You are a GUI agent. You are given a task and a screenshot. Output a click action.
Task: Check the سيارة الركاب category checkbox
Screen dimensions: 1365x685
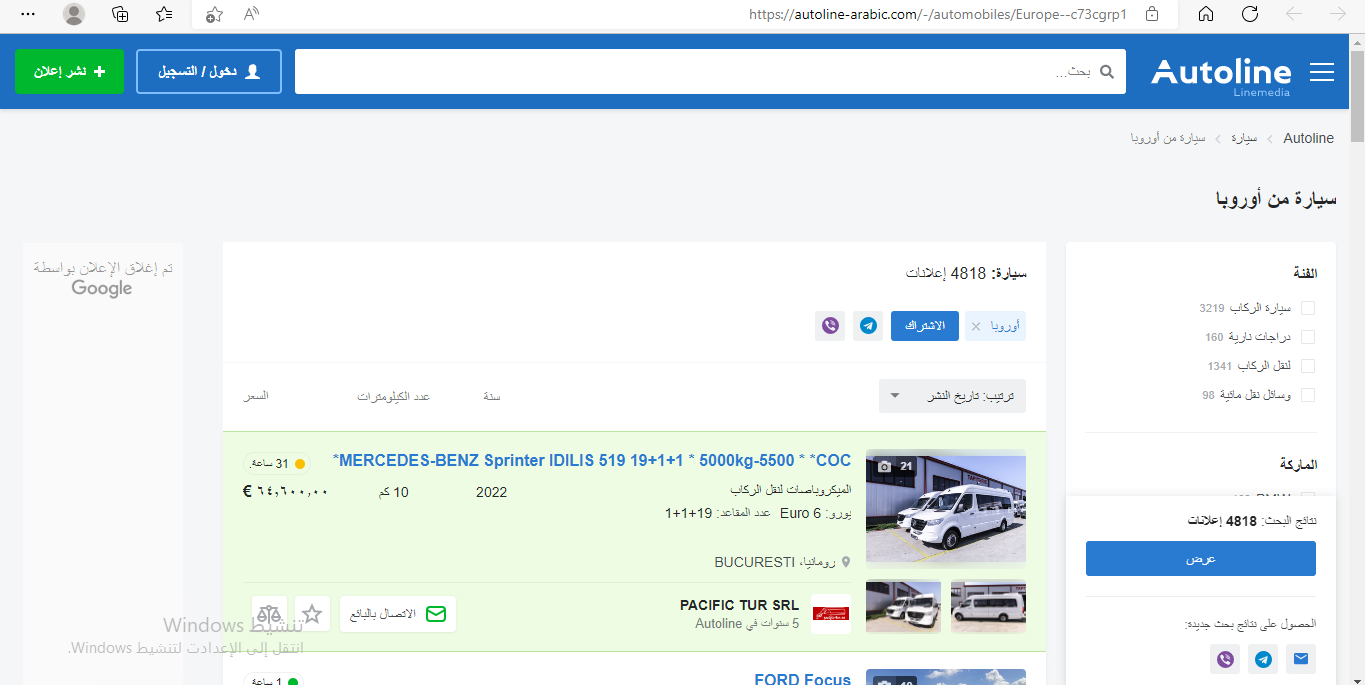(x=1308, y=308)
